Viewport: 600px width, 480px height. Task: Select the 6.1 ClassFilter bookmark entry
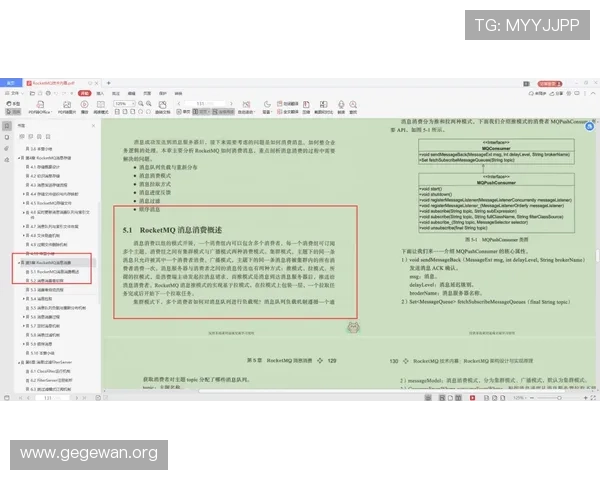click(x=47, y=371)
